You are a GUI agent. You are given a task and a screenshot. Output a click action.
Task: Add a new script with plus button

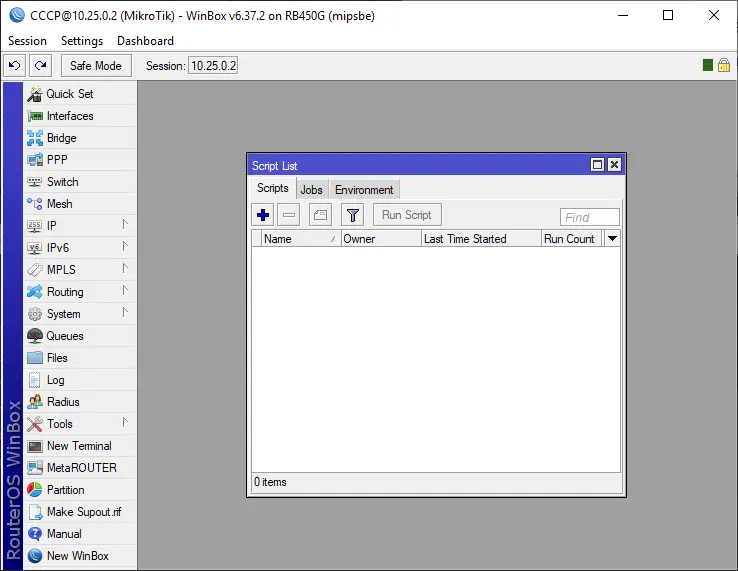pos(263,215)
